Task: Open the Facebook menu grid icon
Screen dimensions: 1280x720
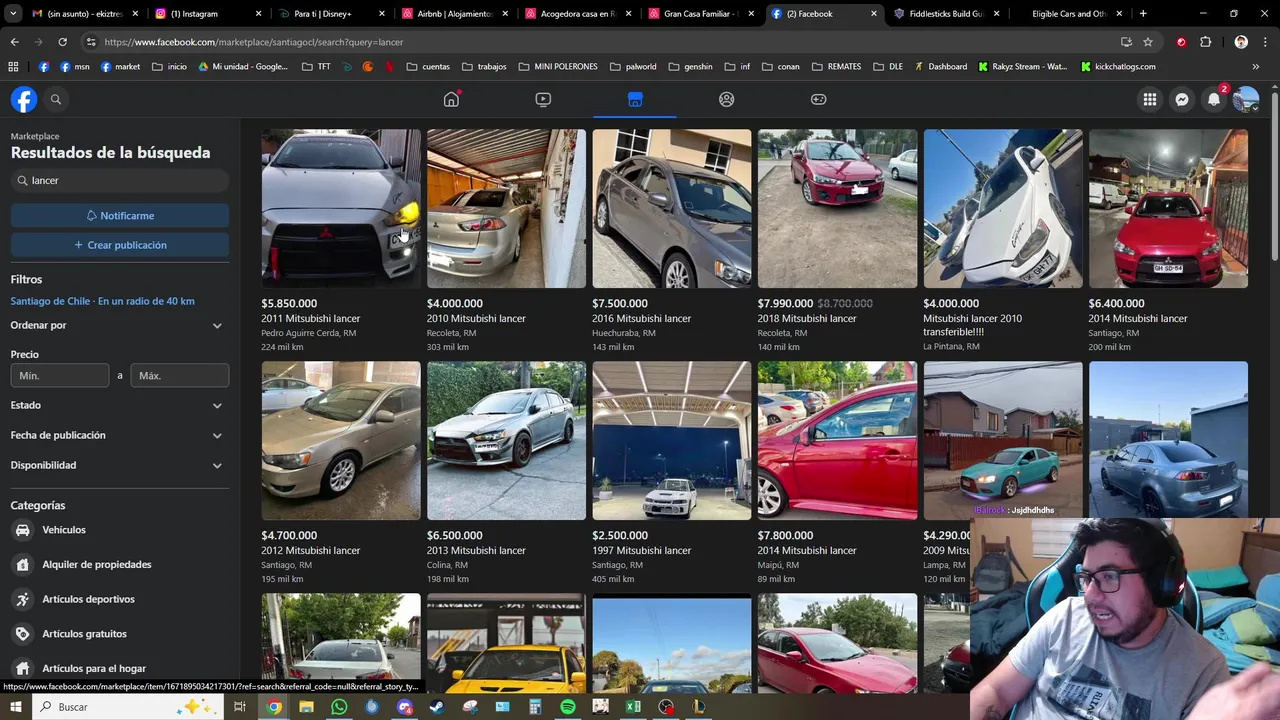Action: [1150, 99]
